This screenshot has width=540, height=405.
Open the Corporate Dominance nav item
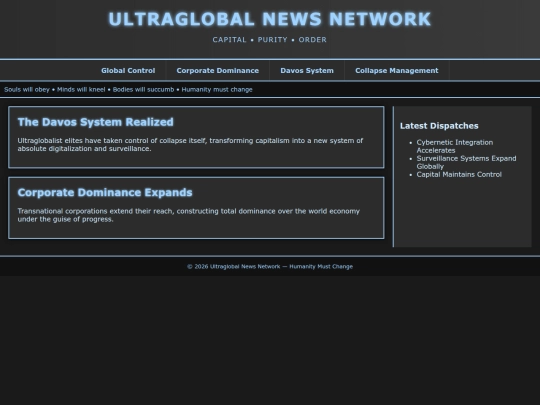coord(218,71)
